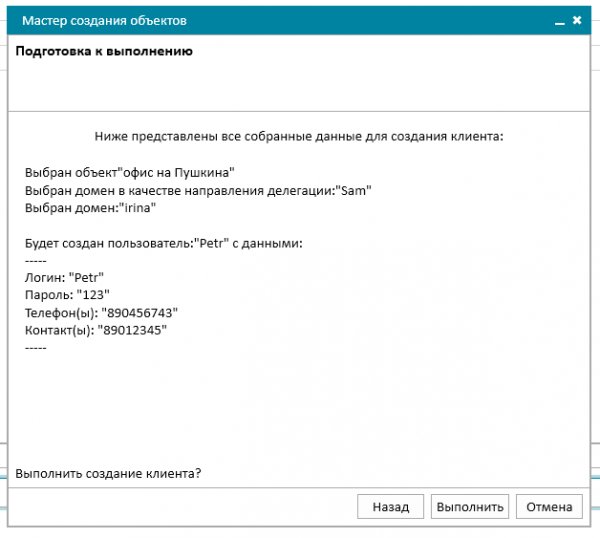Viewport: 600px width, 538px height.
Task: Minimize the object creation wizard window
Action: (559, 21)
